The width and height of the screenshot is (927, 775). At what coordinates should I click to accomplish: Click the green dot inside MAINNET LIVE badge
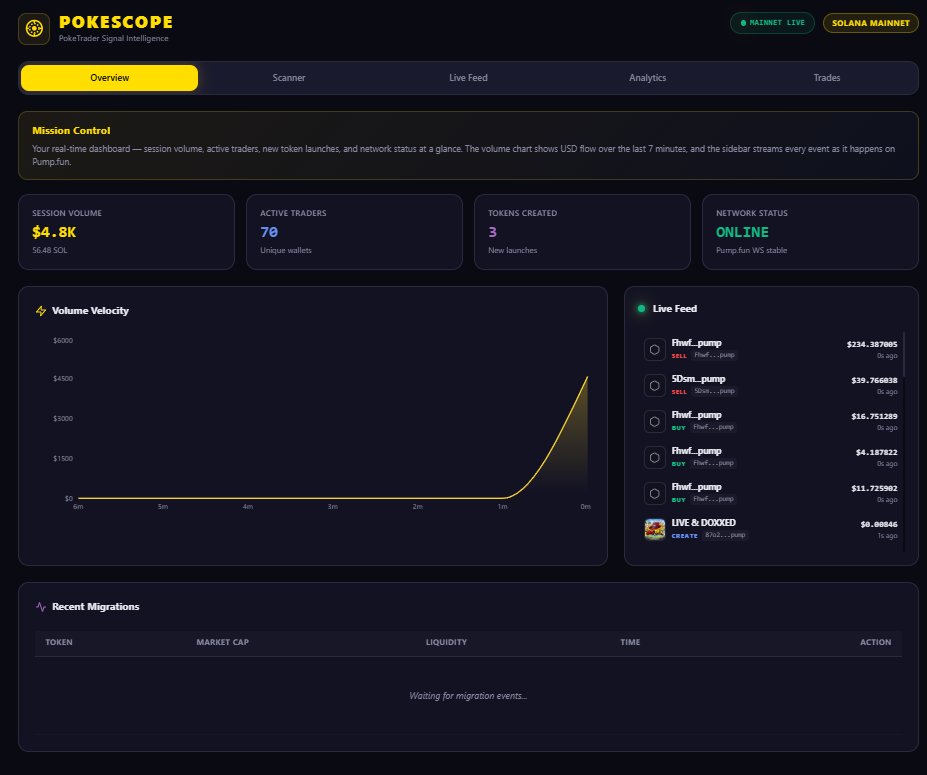pos(743,23)
